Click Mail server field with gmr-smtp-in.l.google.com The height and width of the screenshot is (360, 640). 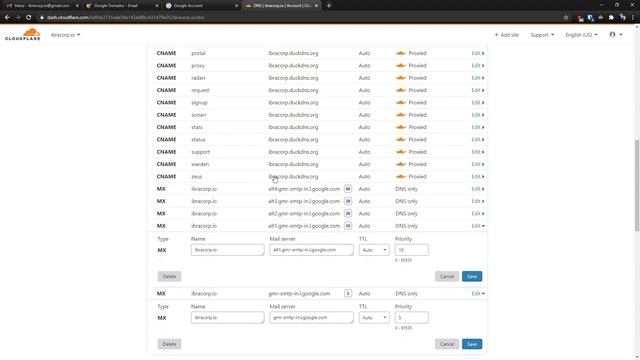point(311,318)
